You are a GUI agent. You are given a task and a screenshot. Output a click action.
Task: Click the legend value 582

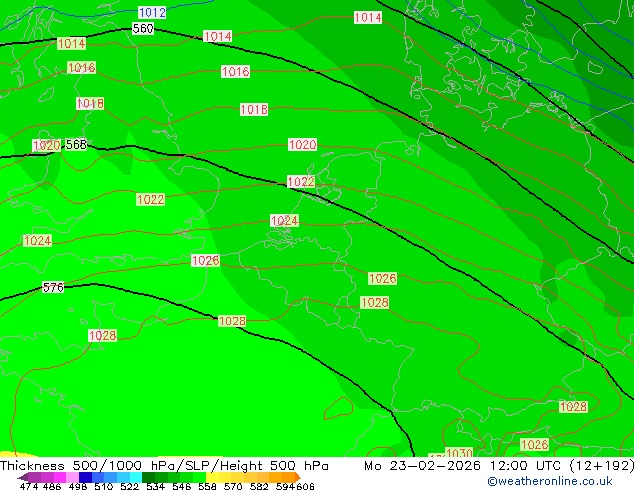(x=259, y=486)
